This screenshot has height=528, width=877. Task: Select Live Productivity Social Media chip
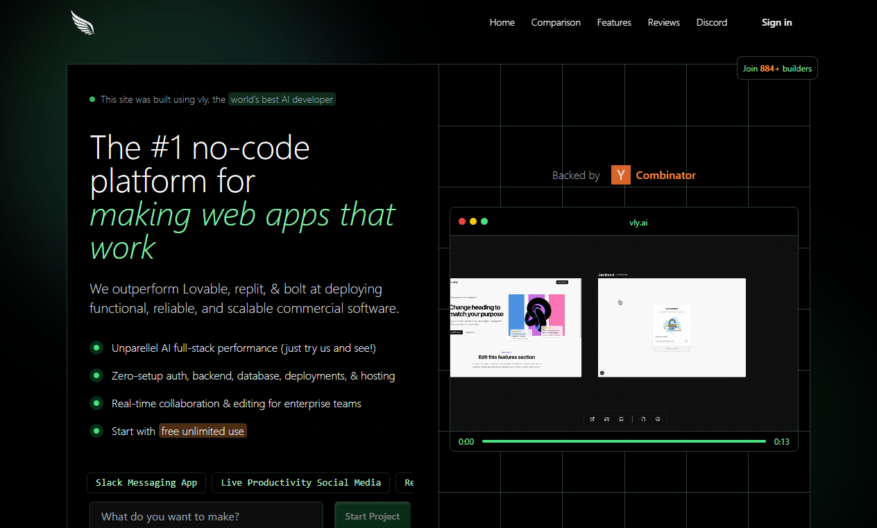301,483
